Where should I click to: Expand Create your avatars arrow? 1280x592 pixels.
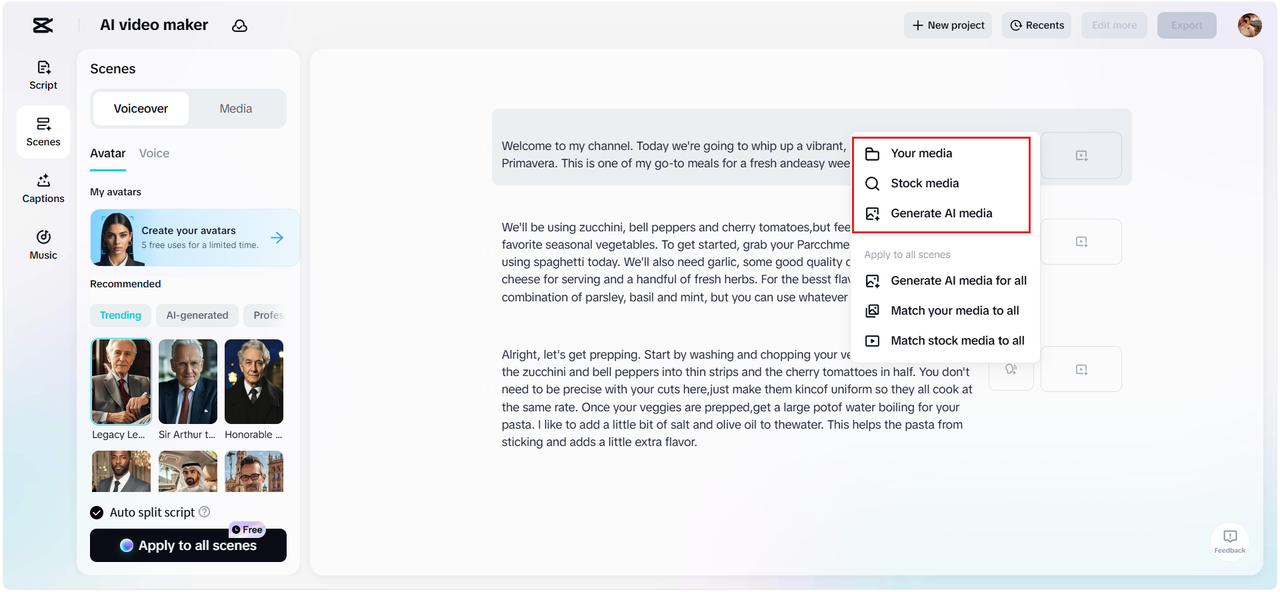point(277,238)
